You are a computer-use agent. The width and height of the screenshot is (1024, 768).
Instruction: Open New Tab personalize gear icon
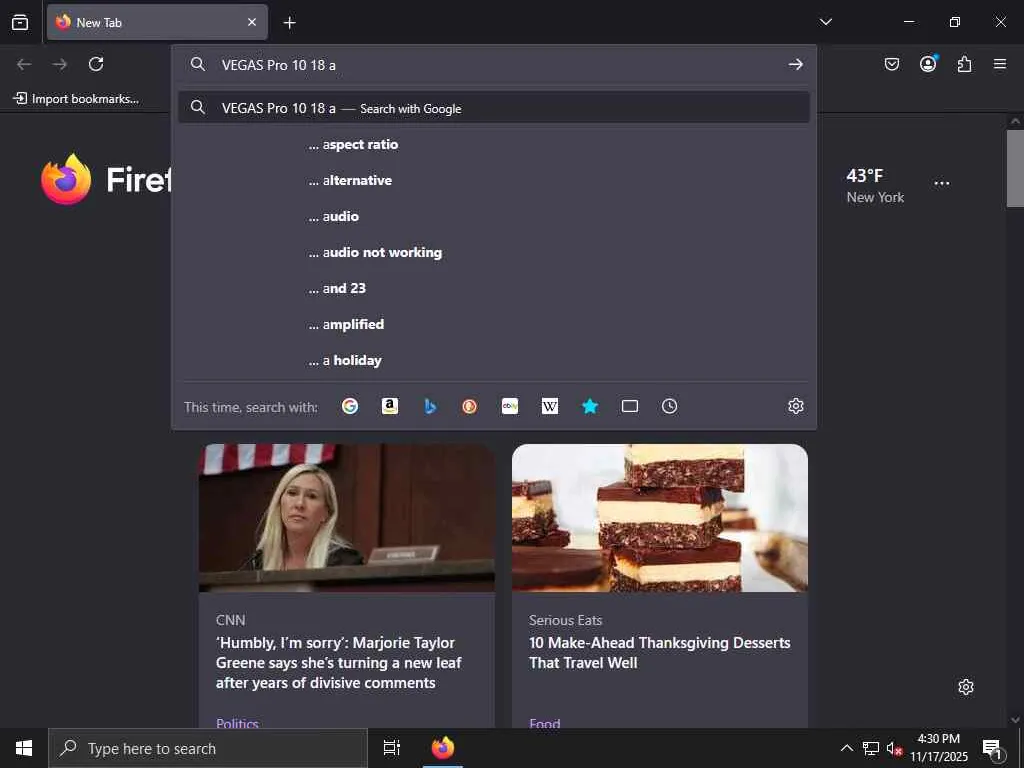coord(966,687)
